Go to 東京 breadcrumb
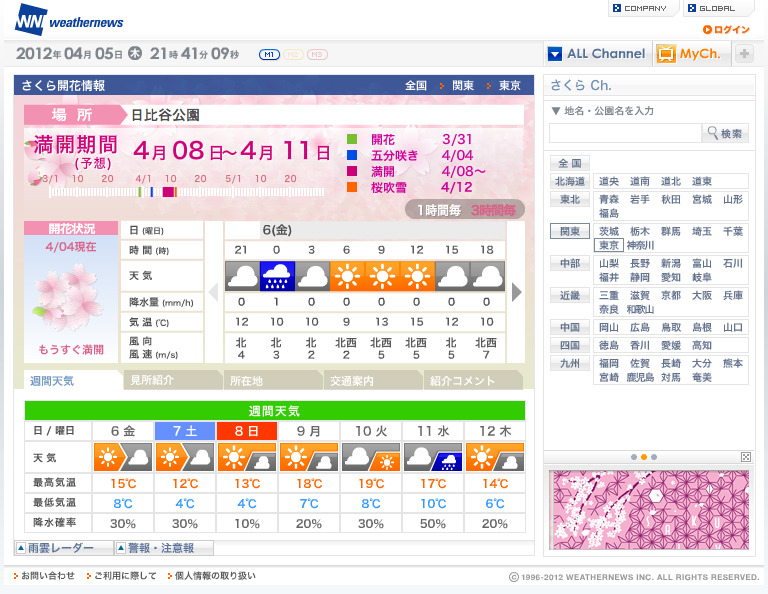 tap(509, 86)
